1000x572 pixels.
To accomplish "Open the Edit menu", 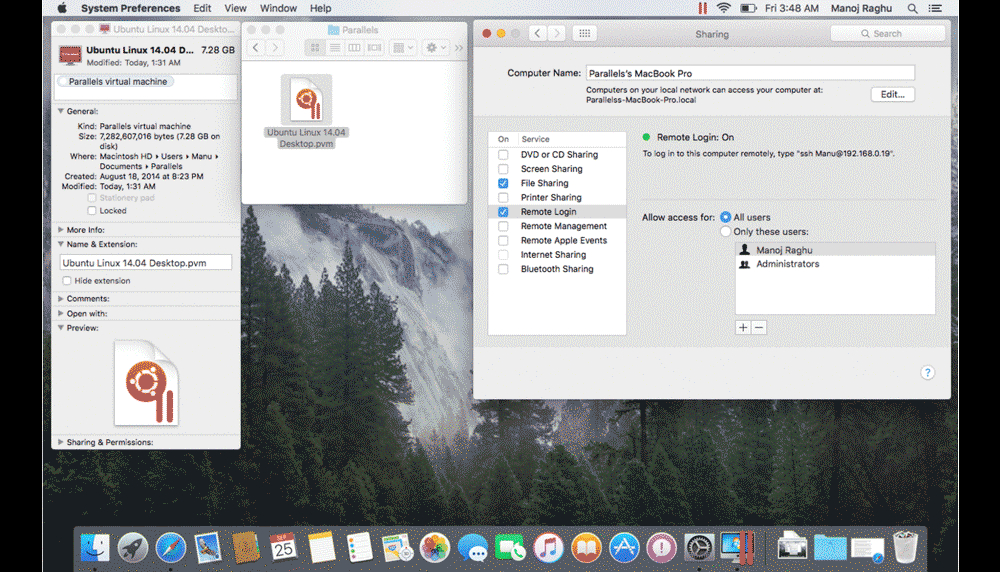I will point(202,8).
